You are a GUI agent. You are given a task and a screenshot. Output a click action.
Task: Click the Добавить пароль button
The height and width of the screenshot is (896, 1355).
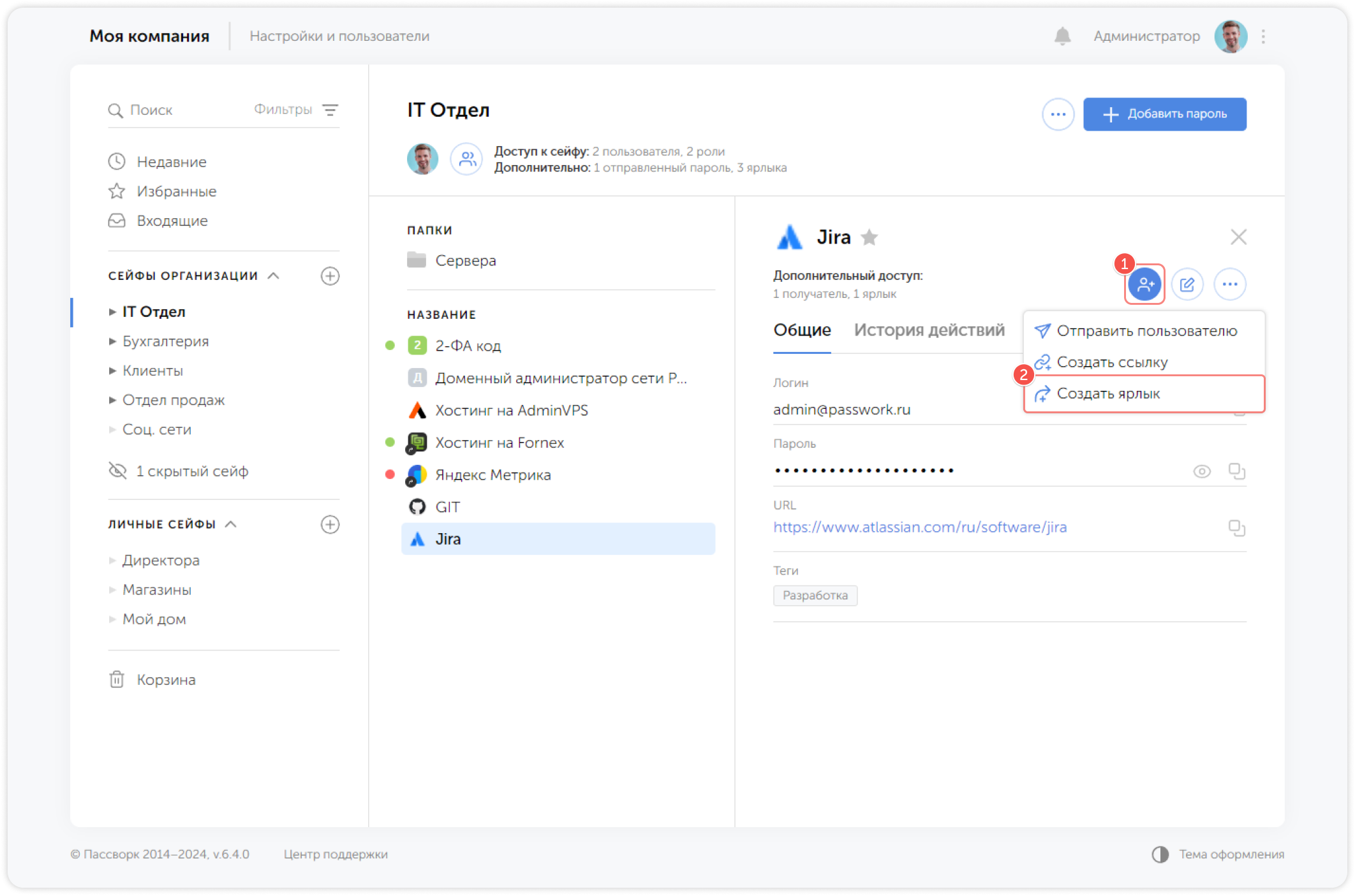click(x=1164, y=114)
